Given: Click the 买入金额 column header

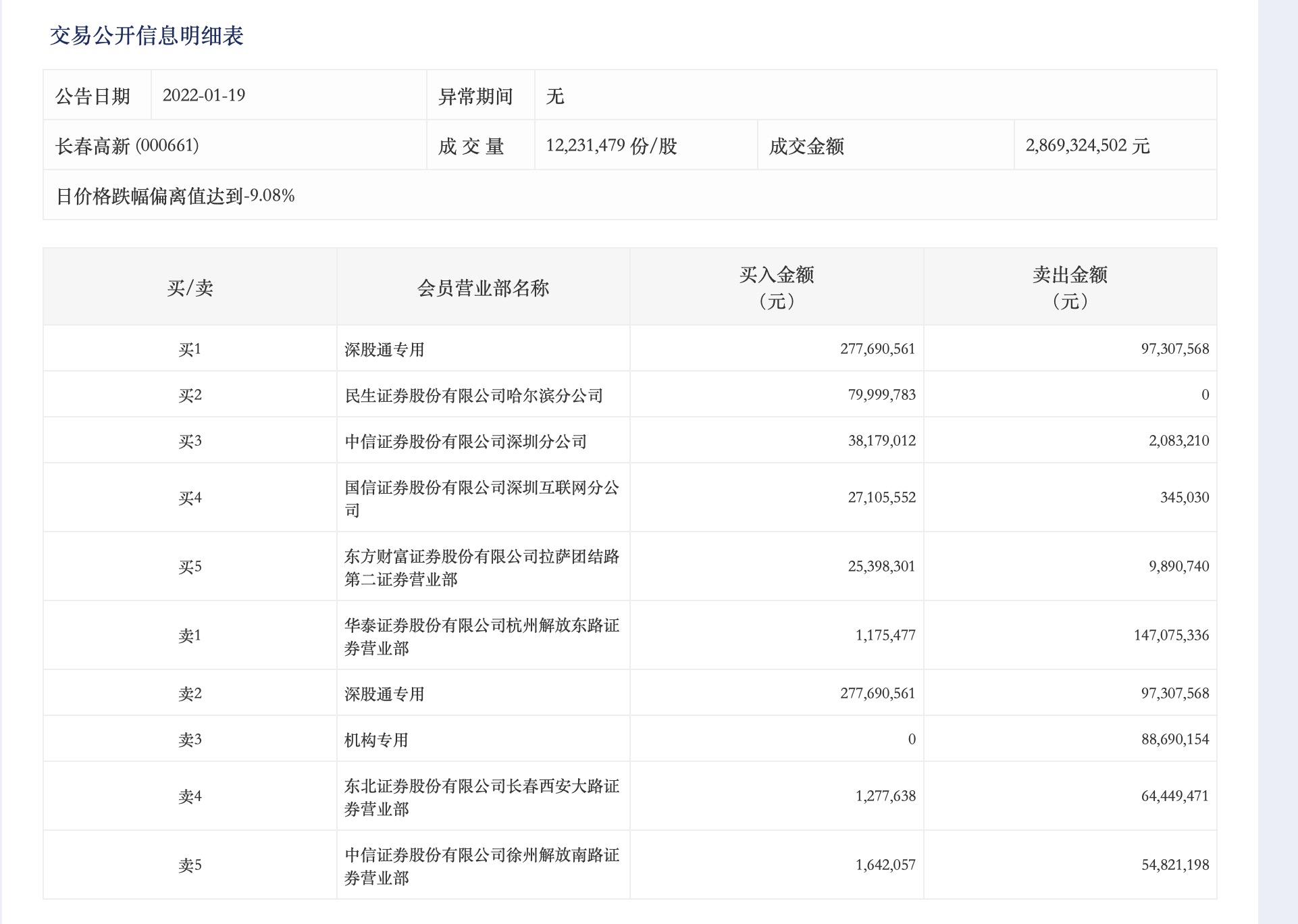Looking at the screenshot, I should tap(776, 287).
